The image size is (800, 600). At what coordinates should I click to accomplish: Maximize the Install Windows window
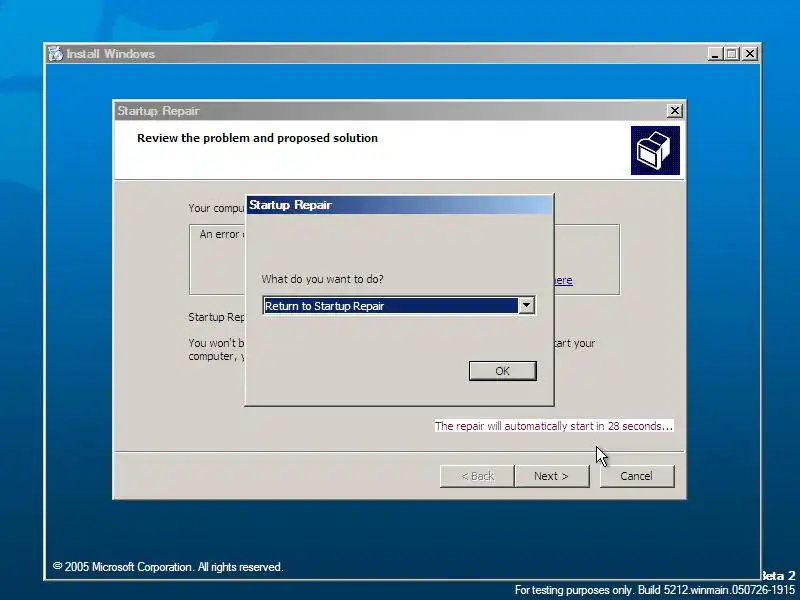coord(732,54)
